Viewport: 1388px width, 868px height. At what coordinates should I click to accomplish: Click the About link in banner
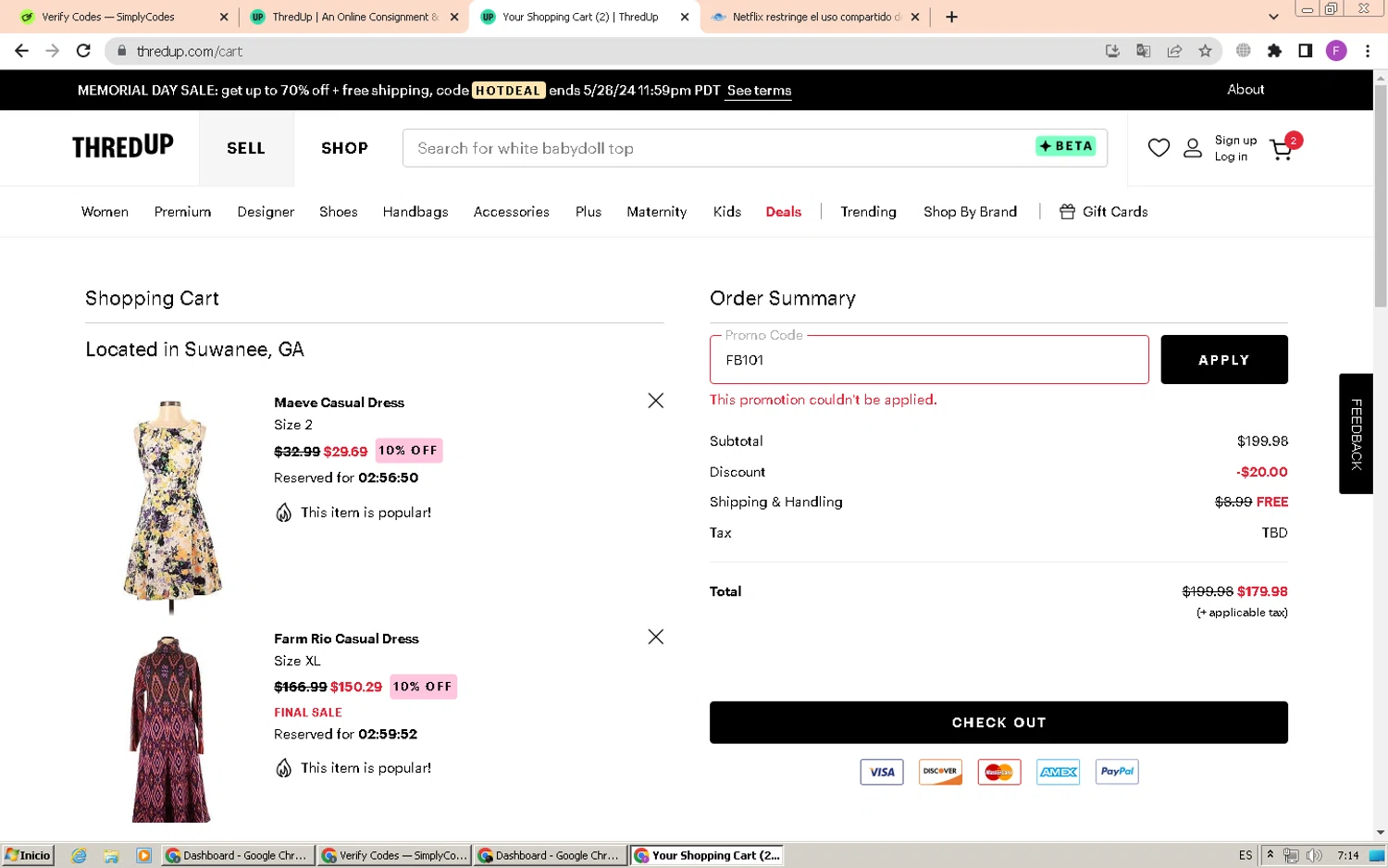point(1245,90)
